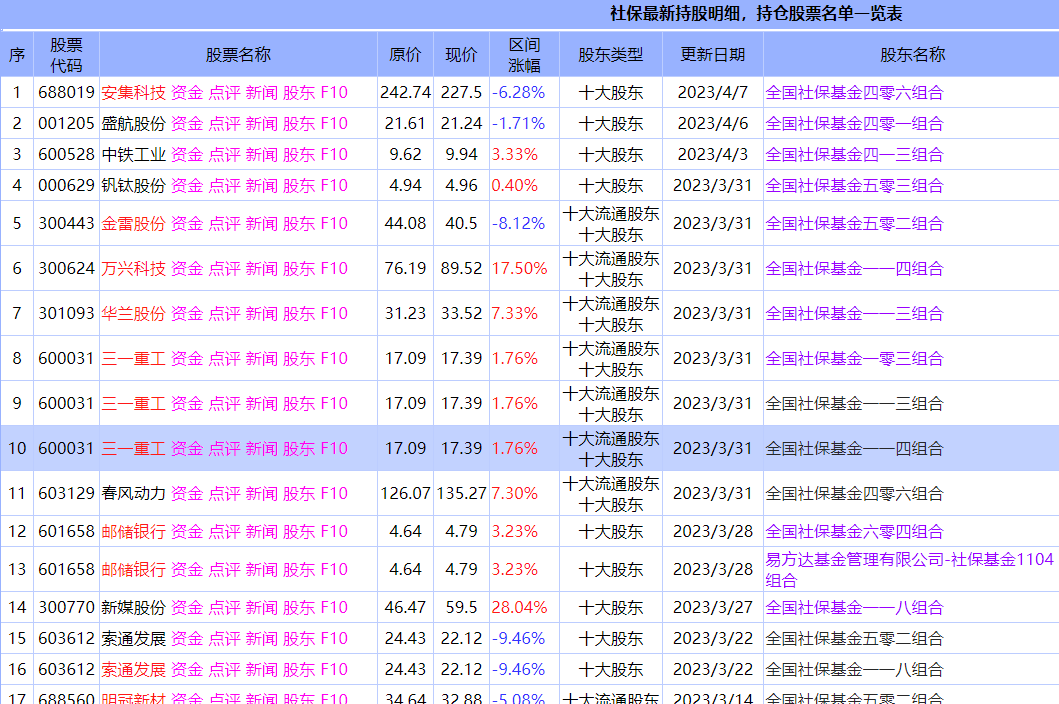Click stock code 688019
This screenshot has width=1059, height=704.
pyautogui.click(x=66, y=93)
